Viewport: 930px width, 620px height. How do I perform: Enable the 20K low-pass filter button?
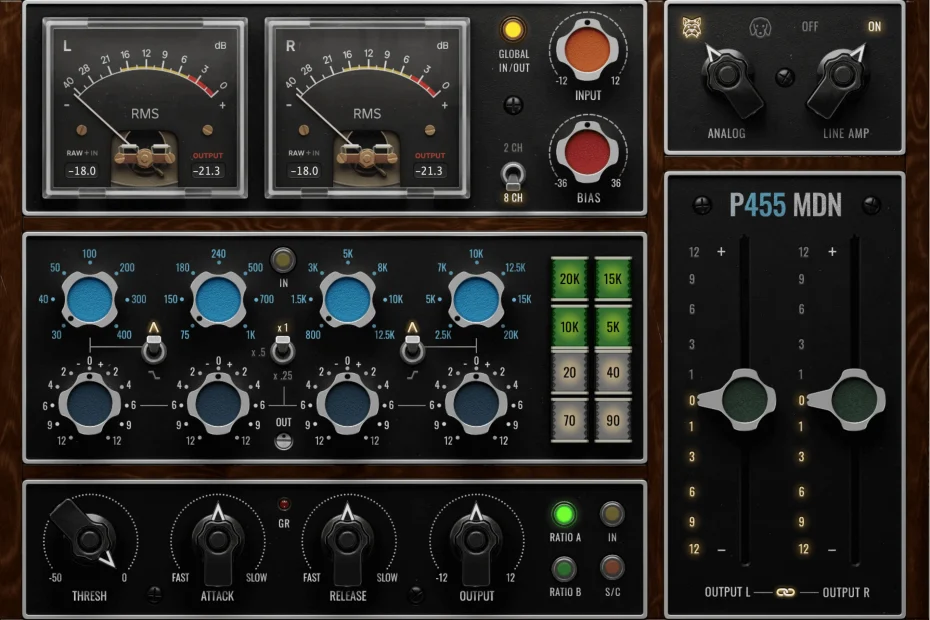click(569, 279)
